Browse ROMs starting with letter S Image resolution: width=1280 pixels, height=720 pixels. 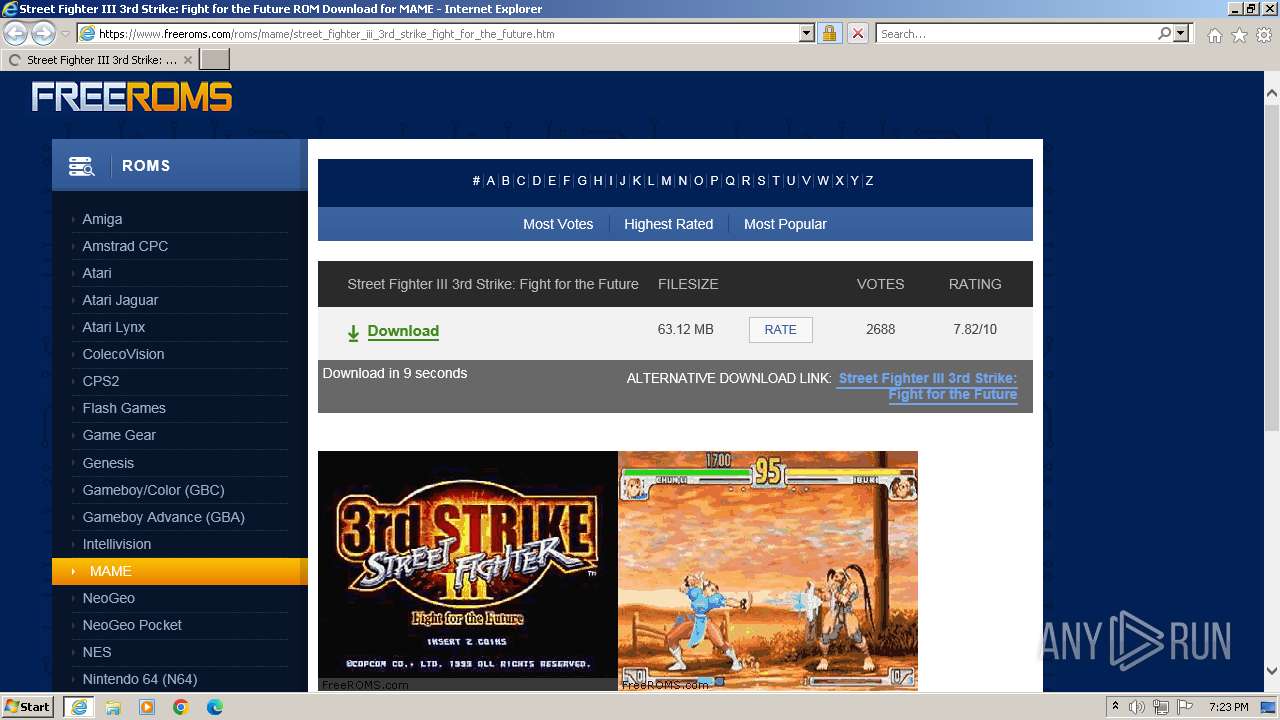761,181
